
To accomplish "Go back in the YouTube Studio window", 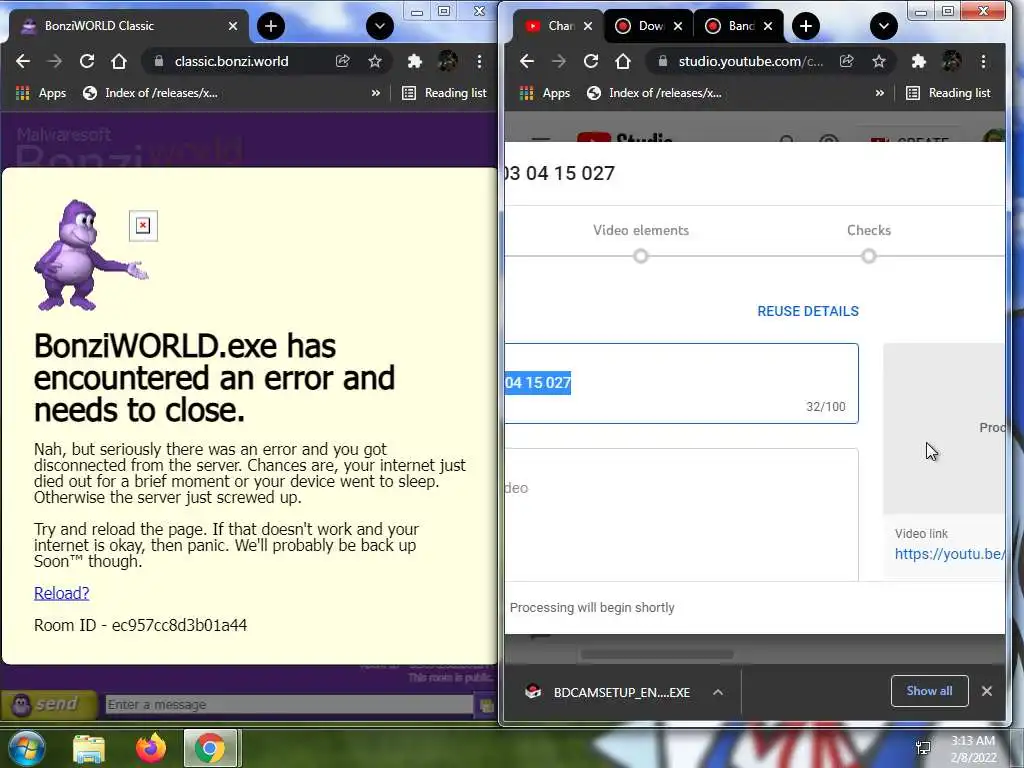I will 527,61.
